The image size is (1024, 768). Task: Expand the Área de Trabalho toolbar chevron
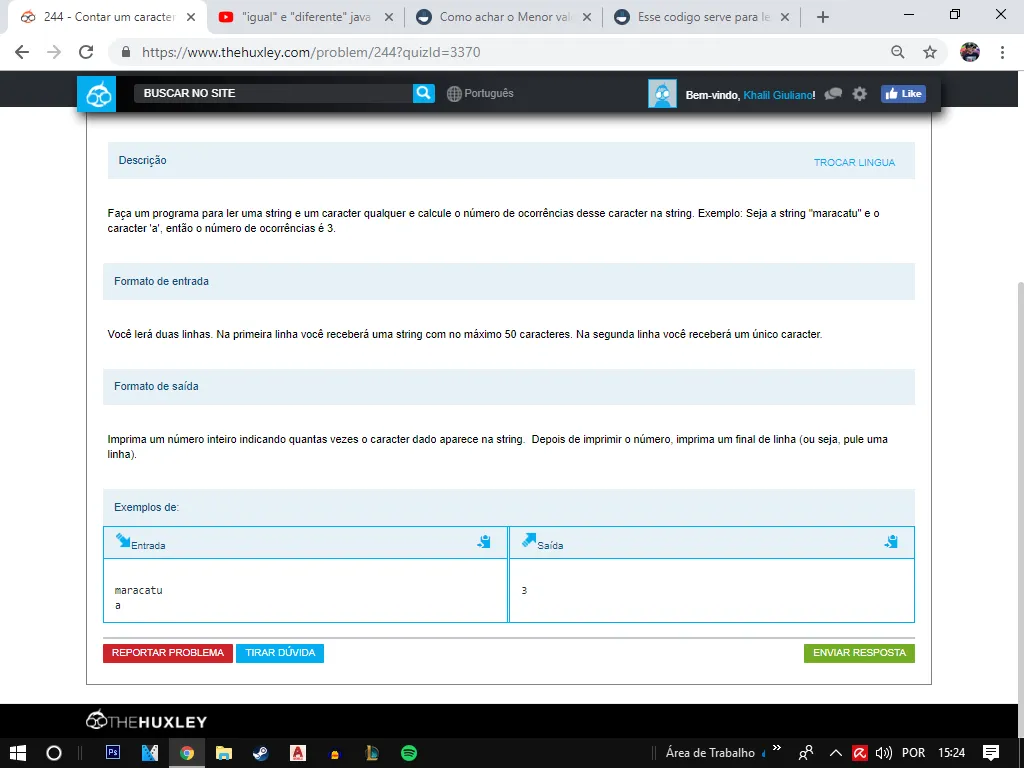click(776, 748)
